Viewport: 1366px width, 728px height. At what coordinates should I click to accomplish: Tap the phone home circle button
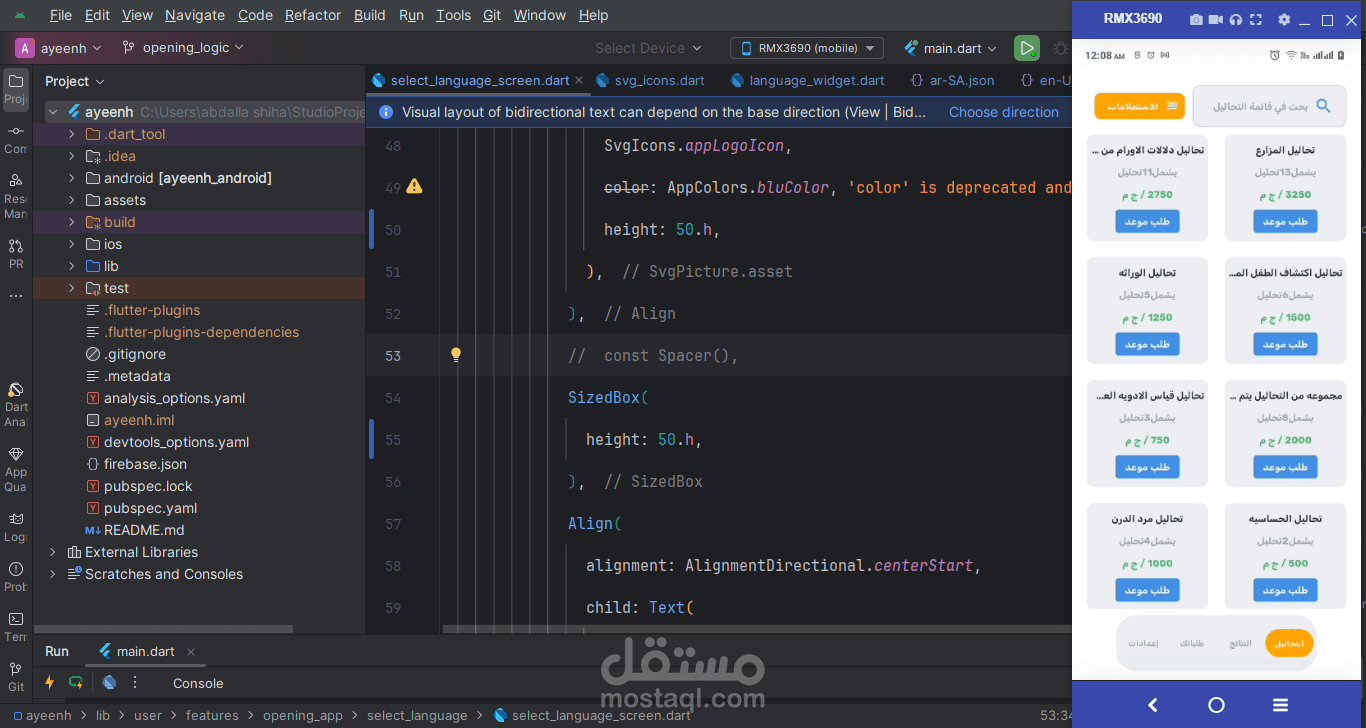point(1216,705)
